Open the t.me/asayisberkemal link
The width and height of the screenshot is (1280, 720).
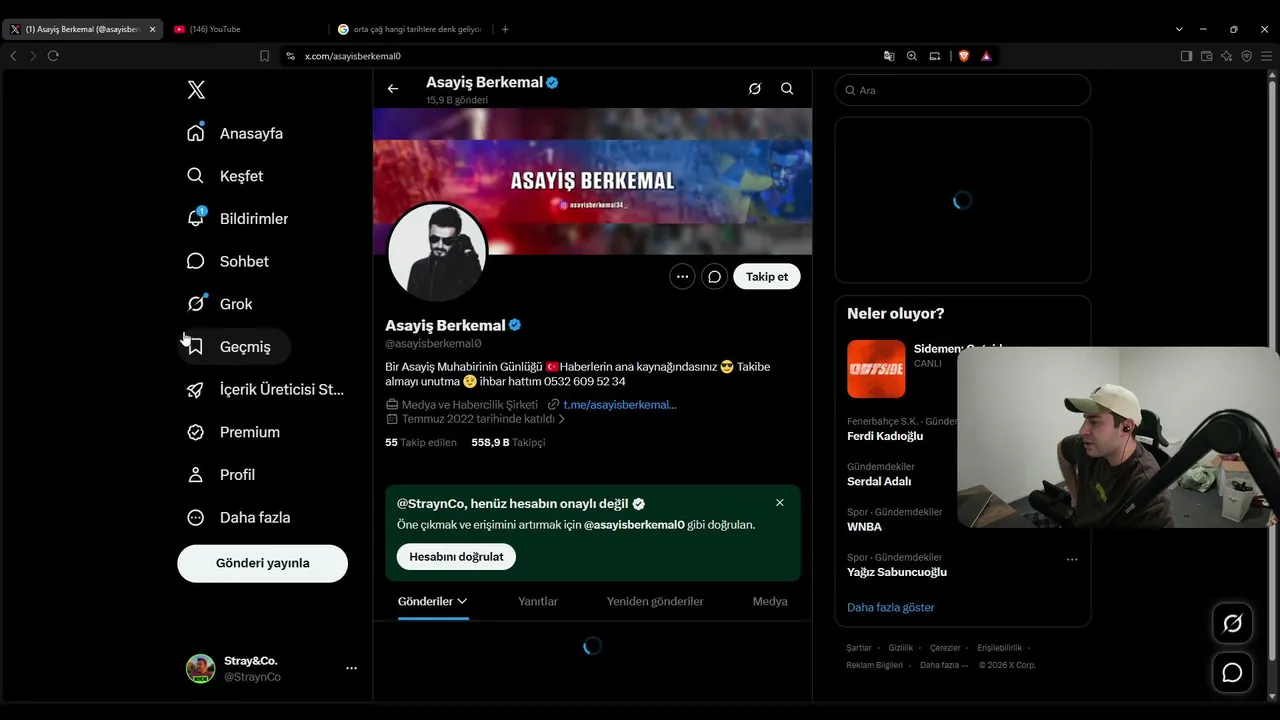point(619,405)
